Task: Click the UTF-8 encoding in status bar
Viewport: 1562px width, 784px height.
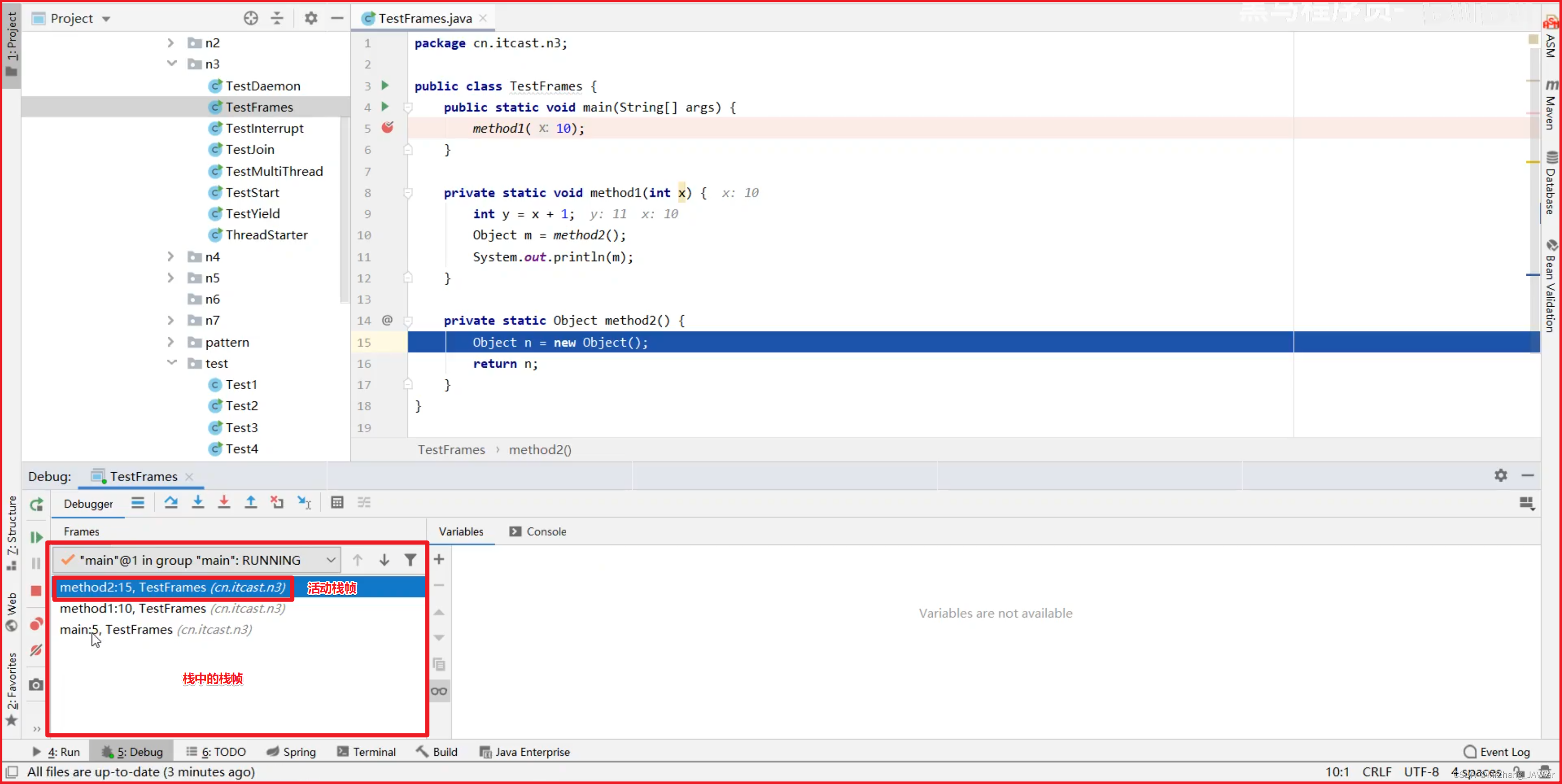Action: pyautogui.click(x=1421, y=772)
